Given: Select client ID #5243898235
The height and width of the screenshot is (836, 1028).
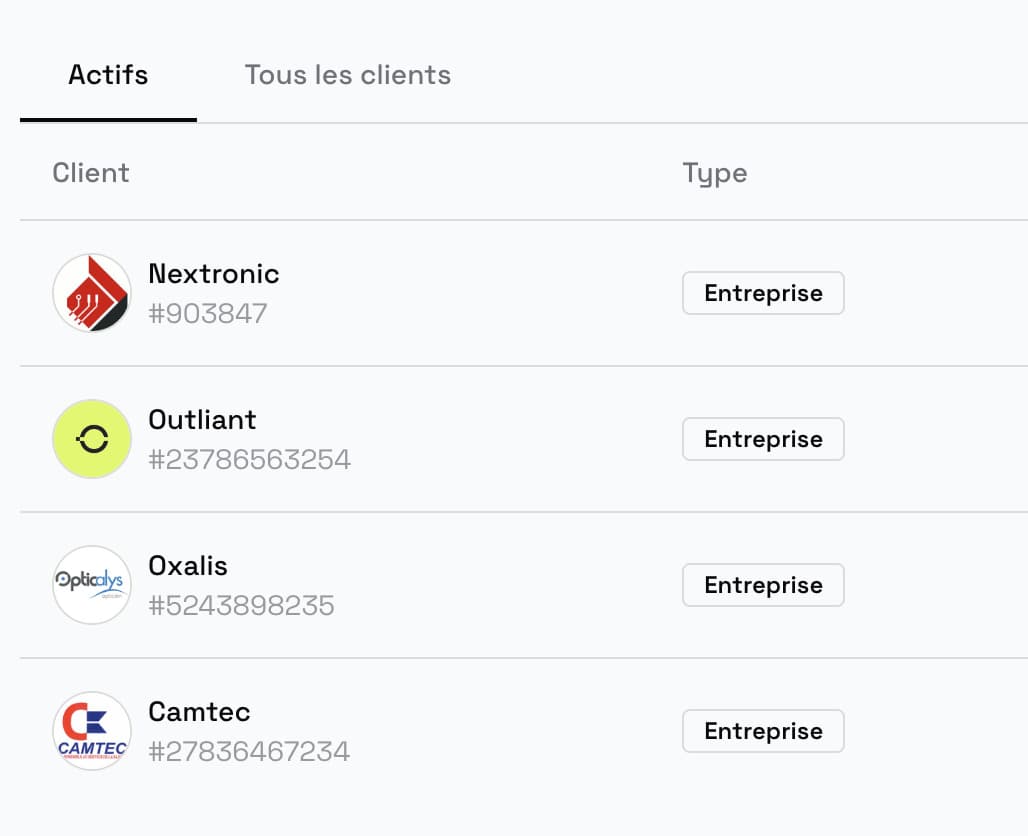Looking at the screenshot, I should point(241,606).
